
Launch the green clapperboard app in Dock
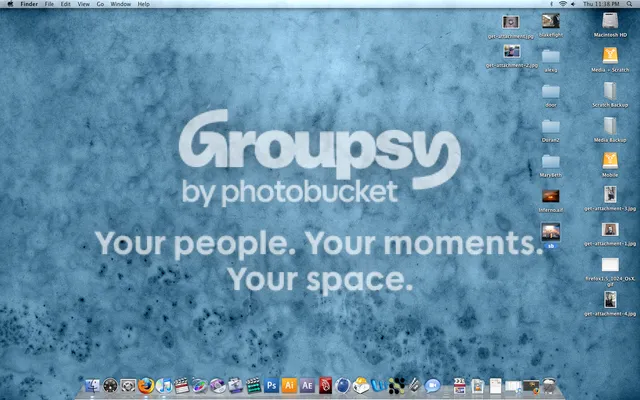253,385
